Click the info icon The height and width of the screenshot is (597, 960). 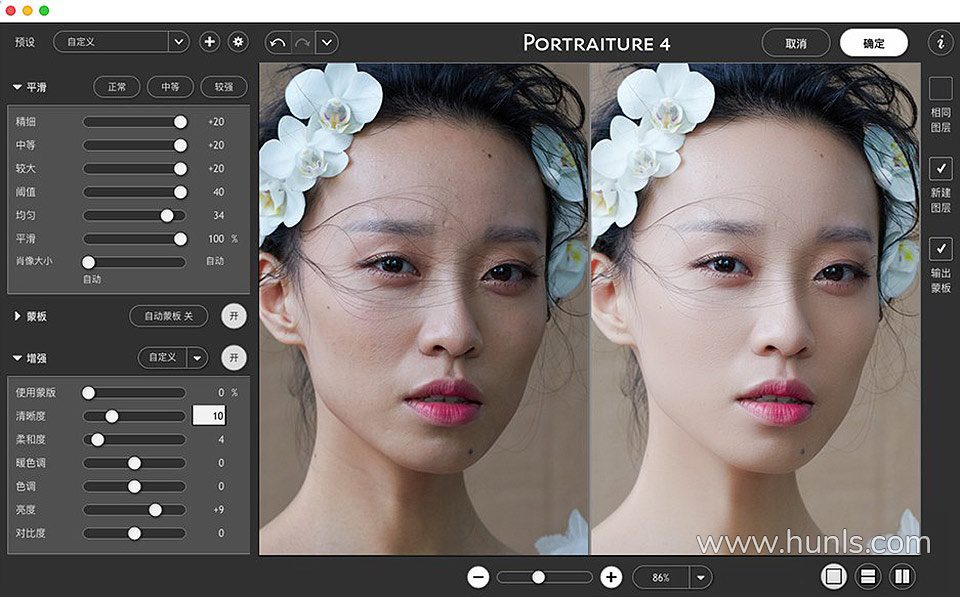click(939, 43)
